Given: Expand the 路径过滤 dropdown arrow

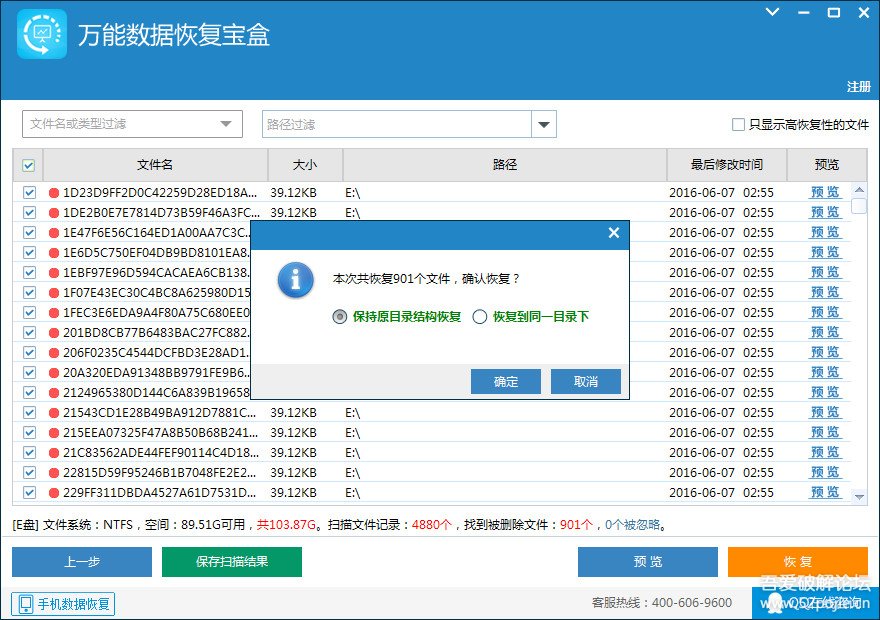Looking at the screenshot, I should point(544,124).
